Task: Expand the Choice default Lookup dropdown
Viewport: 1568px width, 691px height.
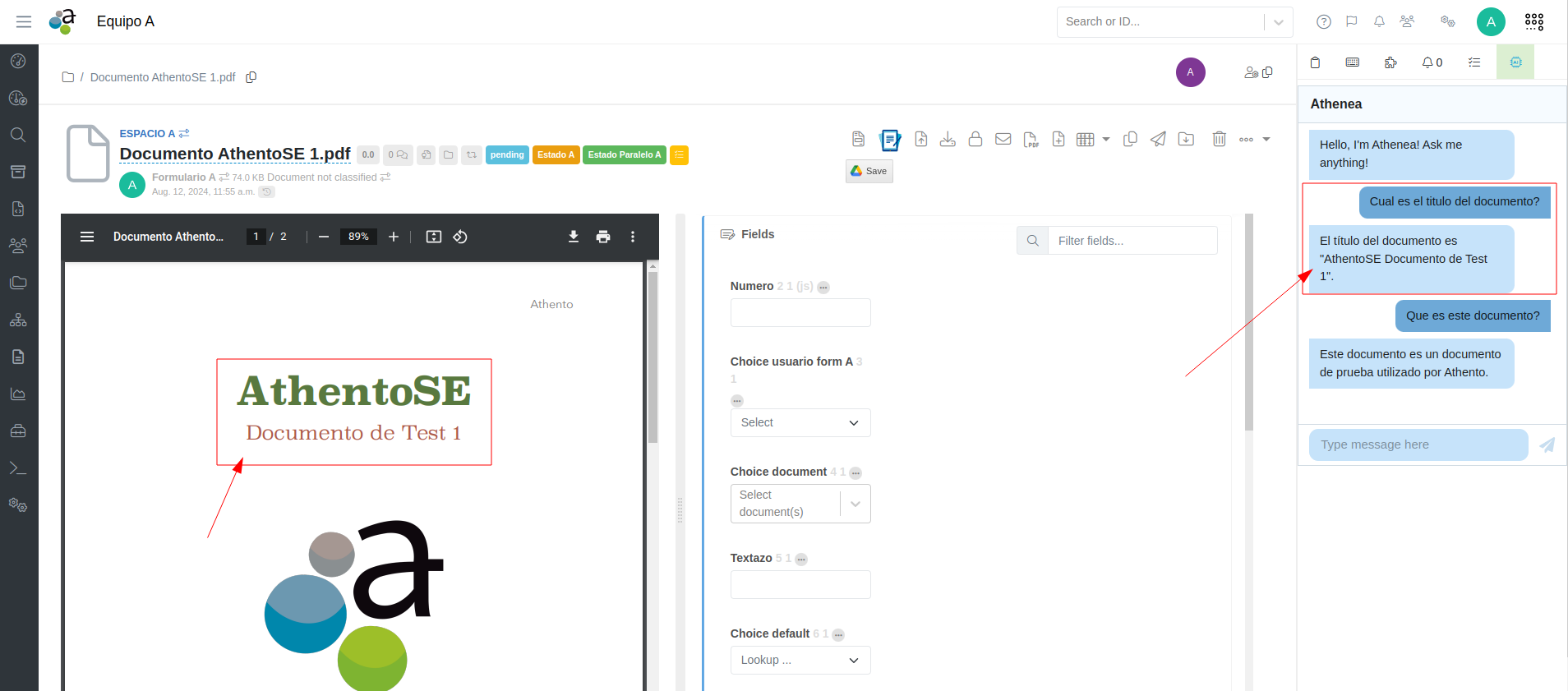Action: [800, 660]
